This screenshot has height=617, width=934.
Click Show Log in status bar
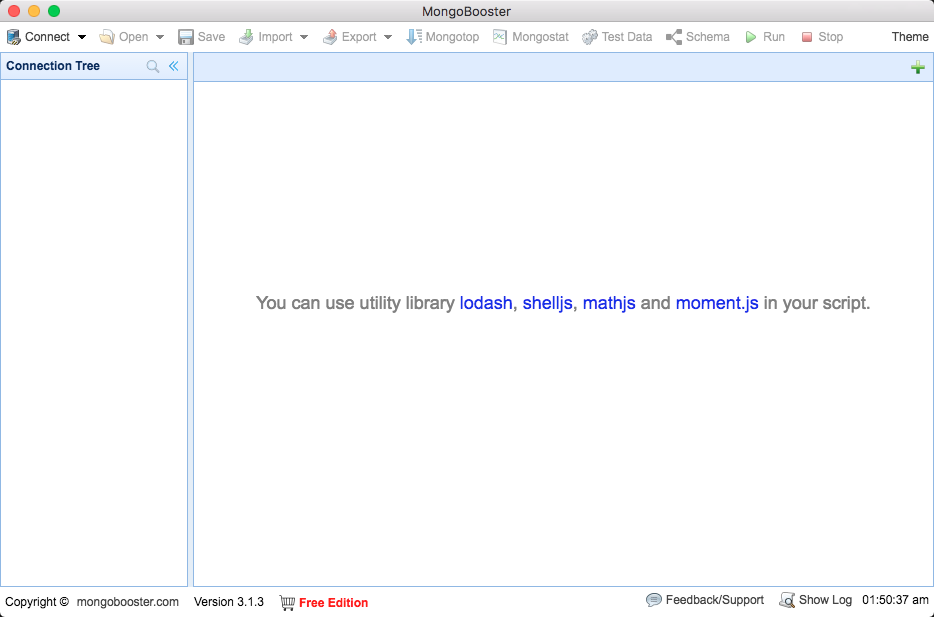[x=815, y=600]
